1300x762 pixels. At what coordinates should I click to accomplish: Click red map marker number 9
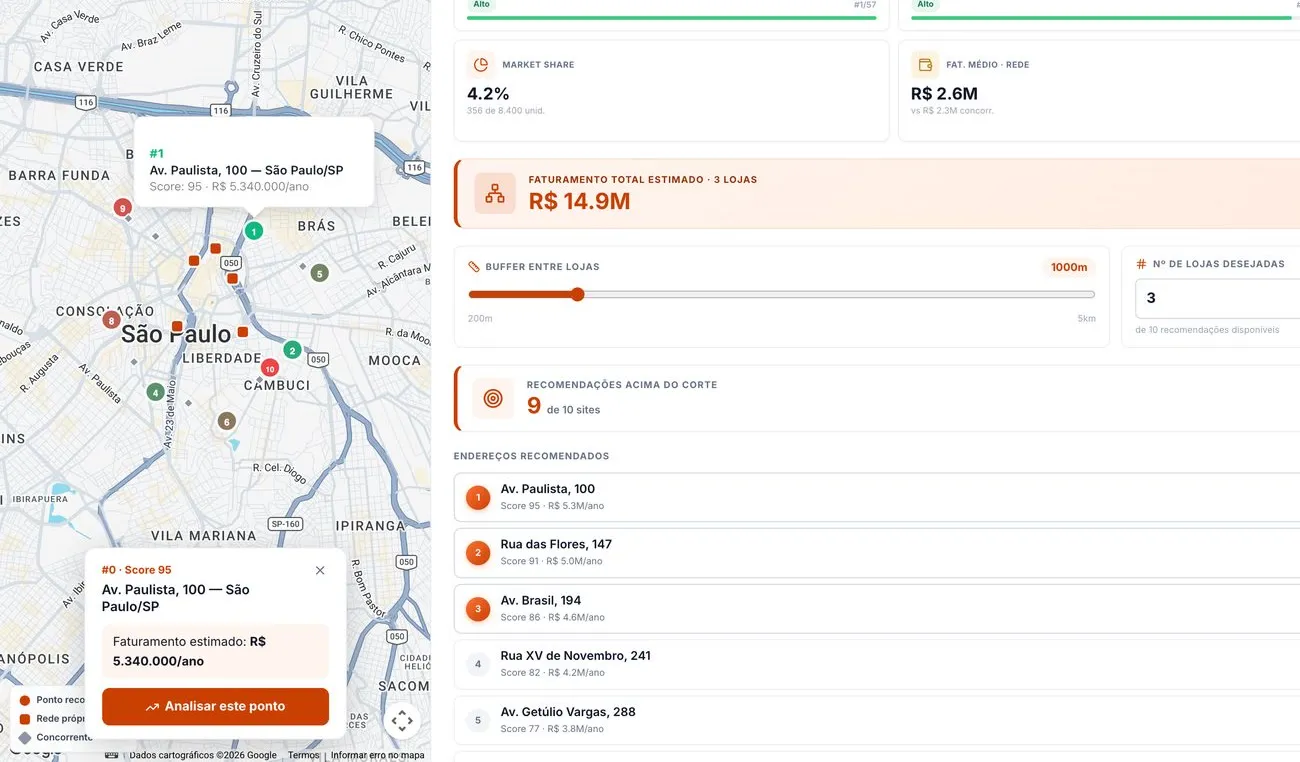123,208
